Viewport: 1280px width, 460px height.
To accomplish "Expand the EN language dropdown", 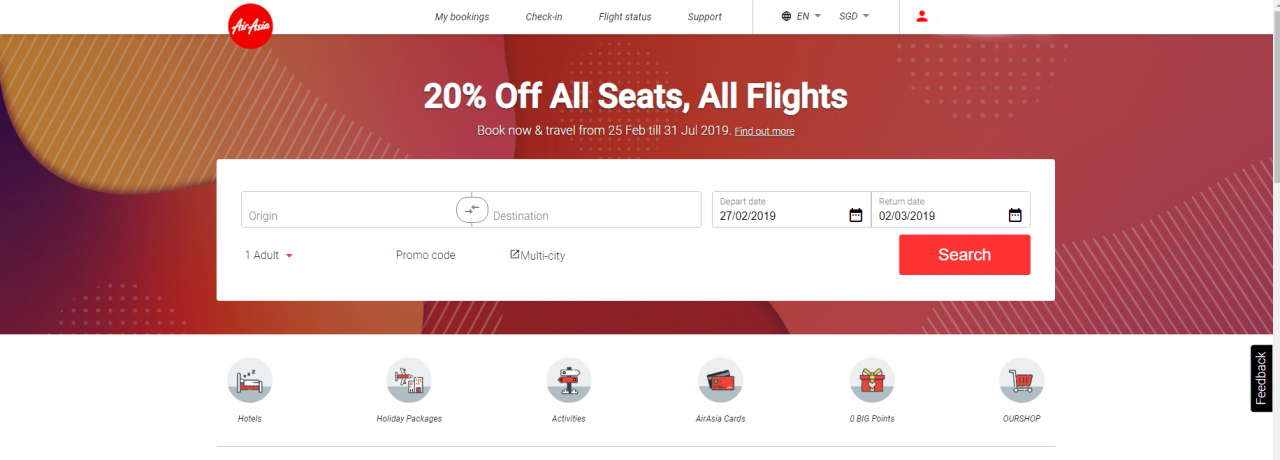I will [x=802, y=16].
